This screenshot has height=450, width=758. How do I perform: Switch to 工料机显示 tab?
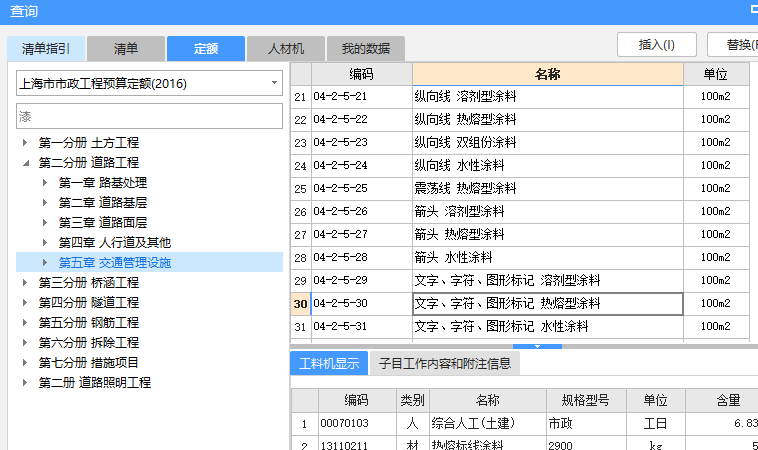coord(329,363)
